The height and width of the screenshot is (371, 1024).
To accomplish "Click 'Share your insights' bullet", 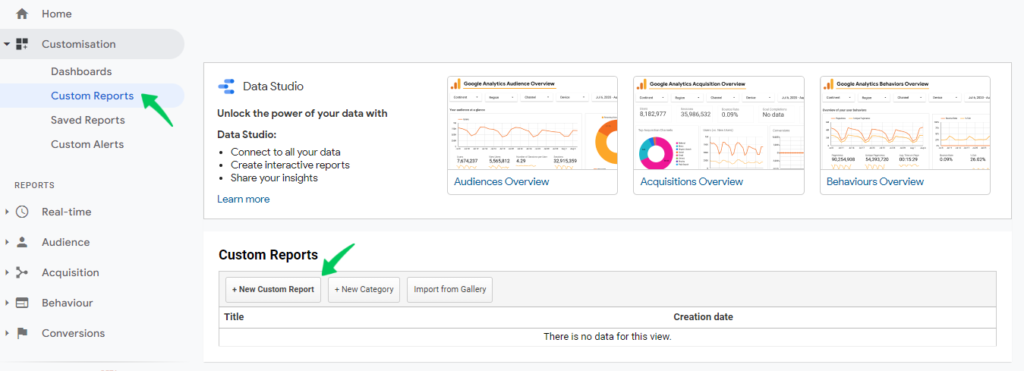I will [274, 178].
